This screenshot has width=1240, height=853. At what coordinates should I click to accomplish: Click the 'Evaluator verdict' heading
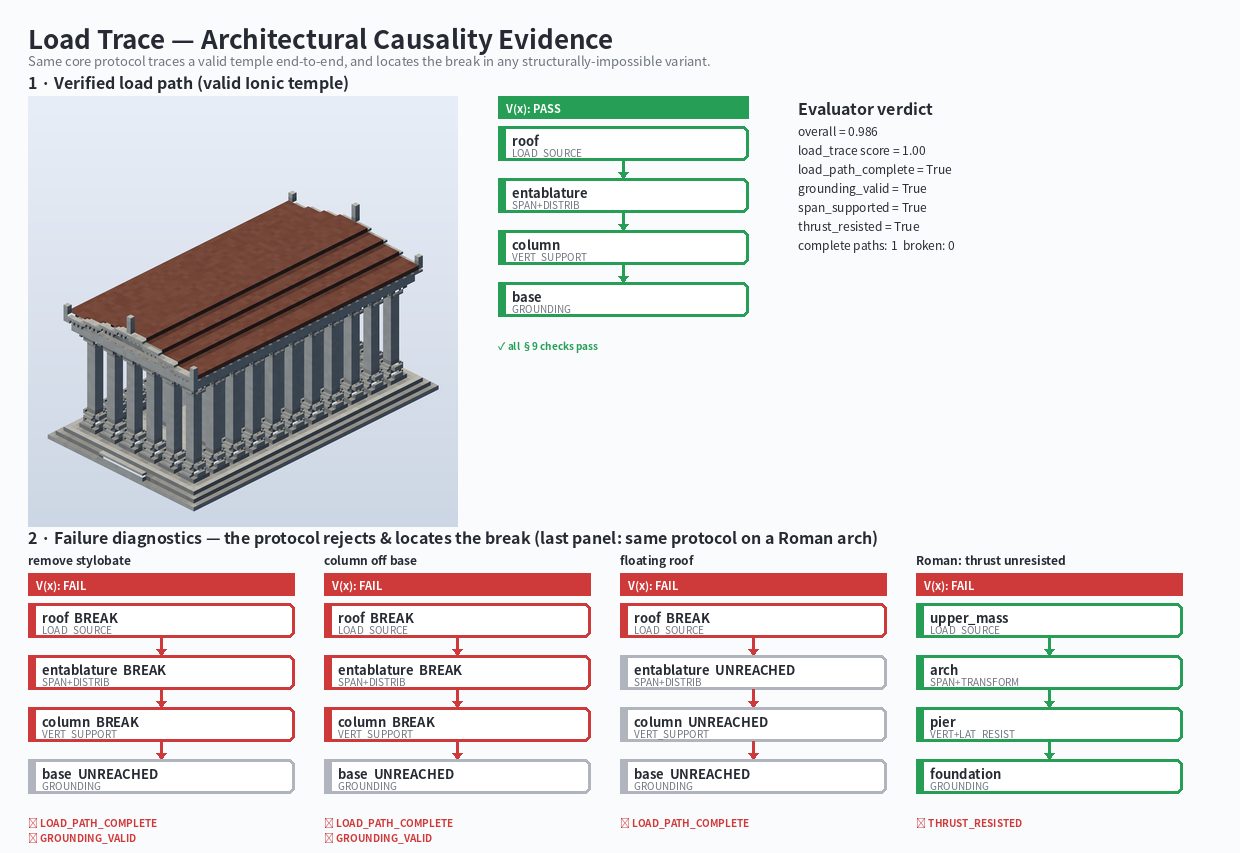[x=865, y=109]
